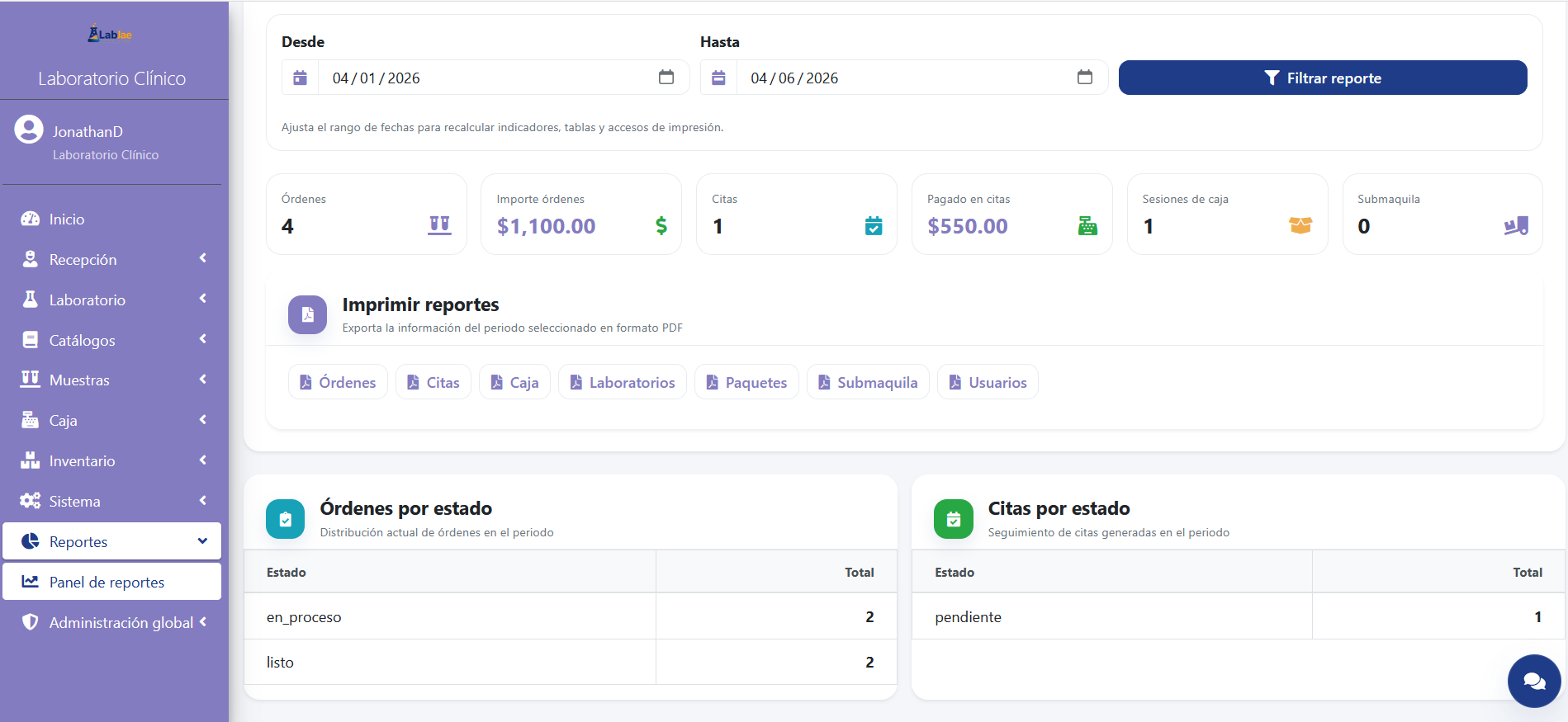The image size is (1568, 722).
Task: Open the chat bubble floating button
Action: (1534, 681)
